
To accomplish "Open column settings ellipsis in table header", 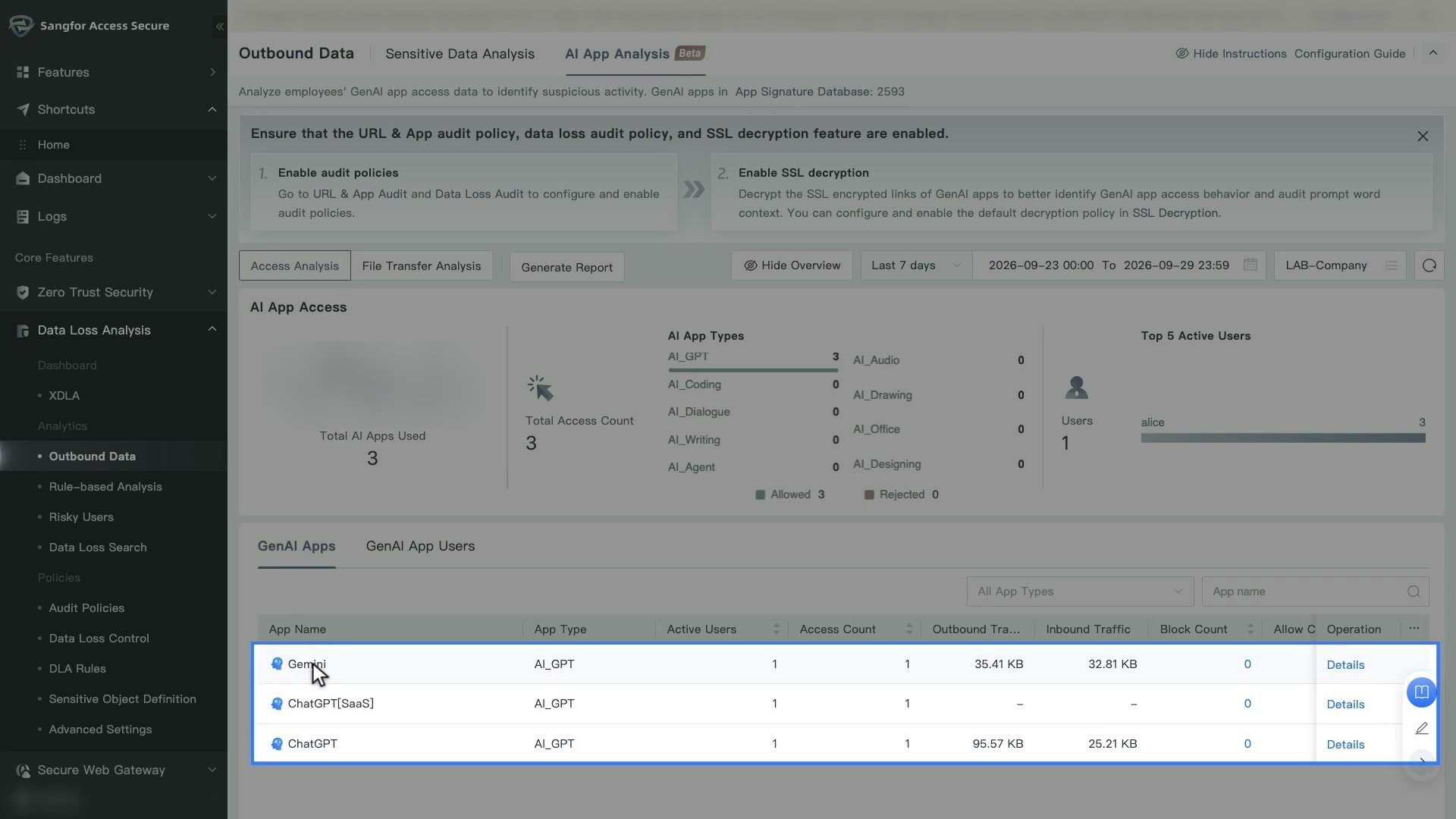I will pos(1414,629).
